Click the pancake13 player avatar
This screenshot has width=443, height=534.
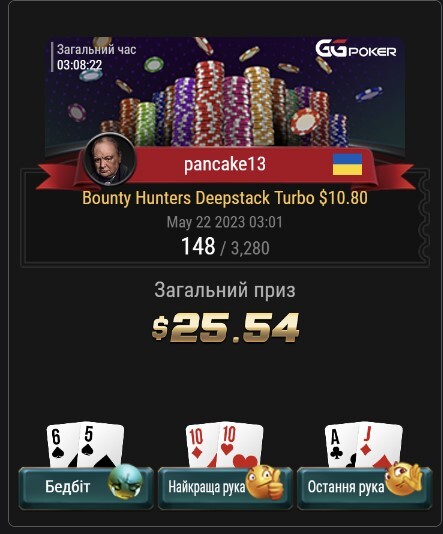coord(110,159)
